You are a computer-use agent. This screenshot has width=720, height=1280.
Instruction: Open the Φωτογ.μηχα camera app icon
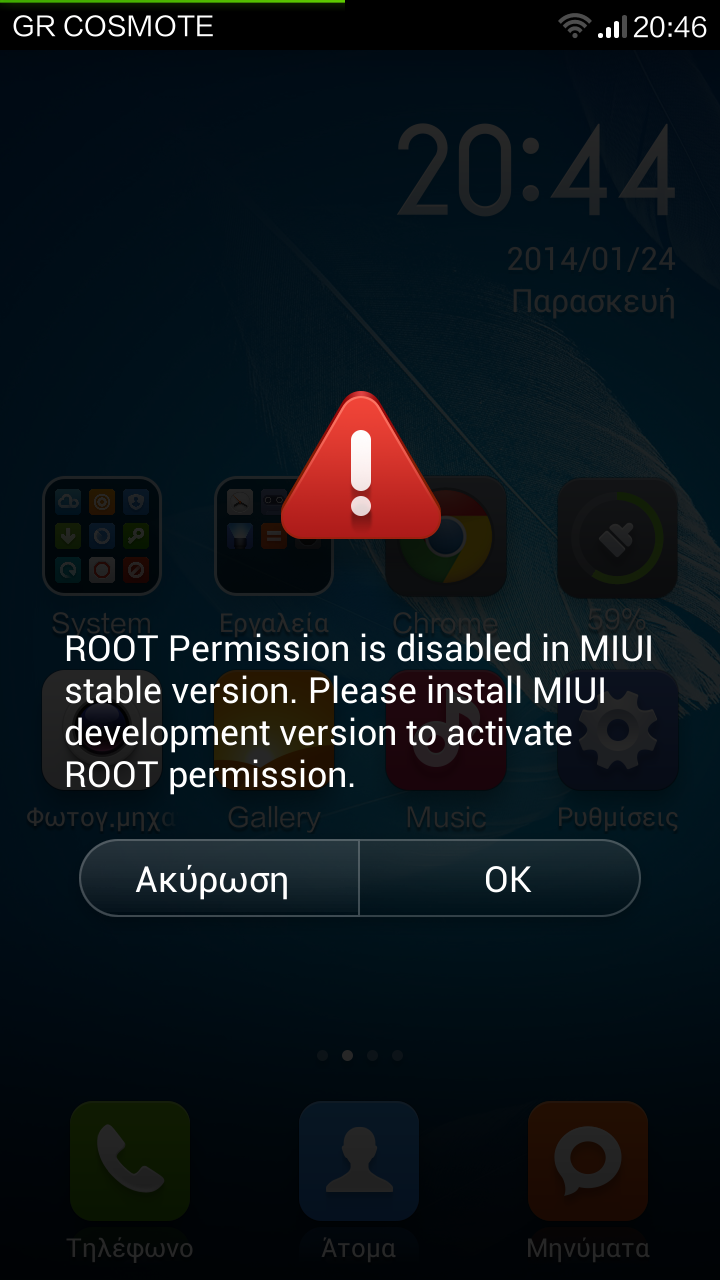pyautogui.click(x=102, y=730)
